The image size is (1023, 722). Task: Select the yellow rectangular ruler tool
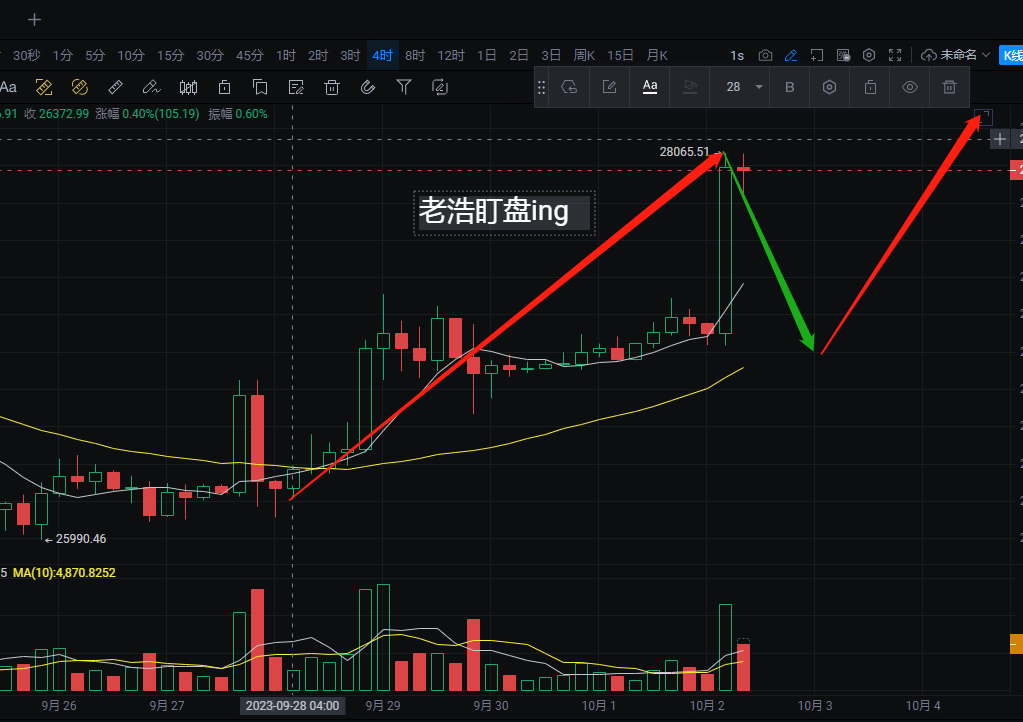click(x=44, y=87)
